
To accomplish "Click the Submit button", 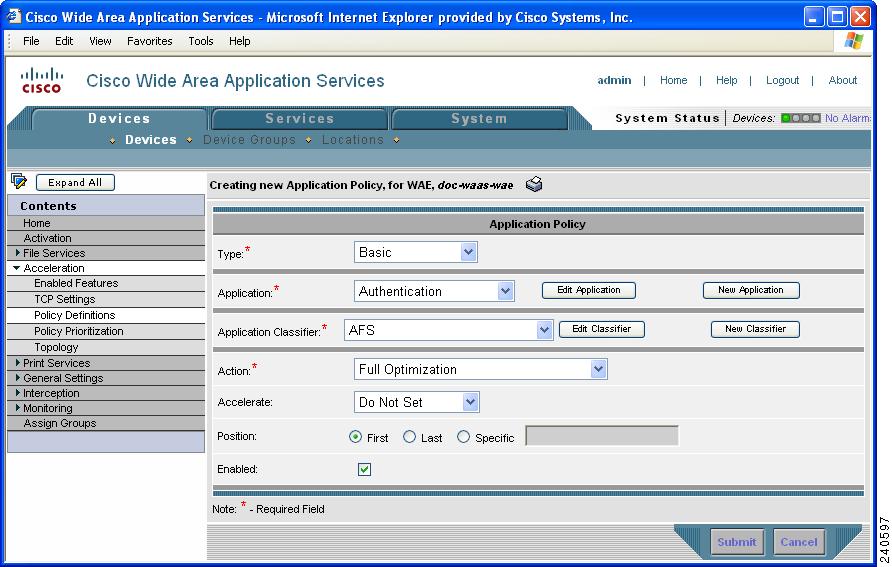I will pyautogui.click(x=737, y=542).
